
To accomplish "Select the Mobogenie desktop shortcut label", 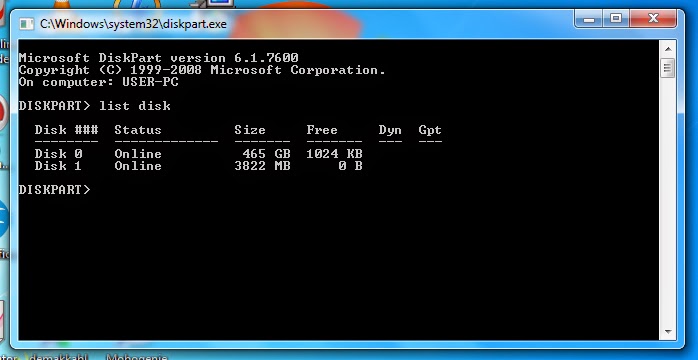I will (x=137, y=356).
